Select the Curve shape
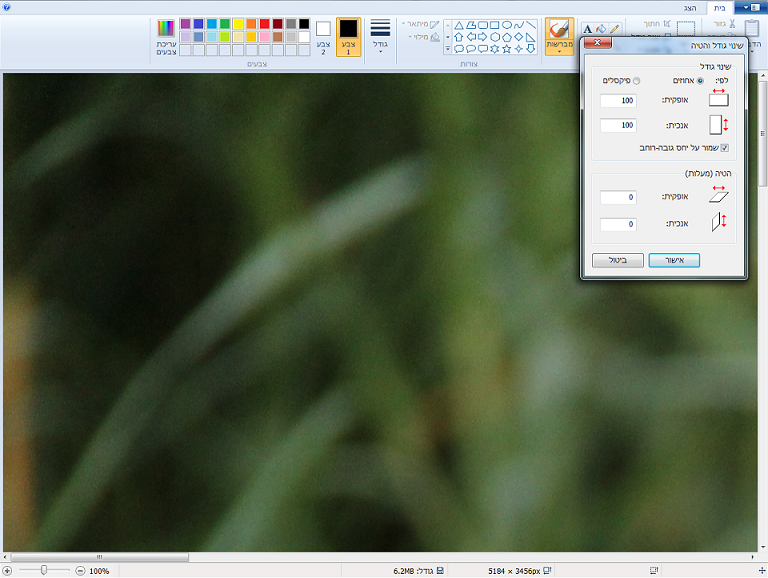Image resolution: width=768 pixels, height=578 pixels. click(x=519, y=25)
